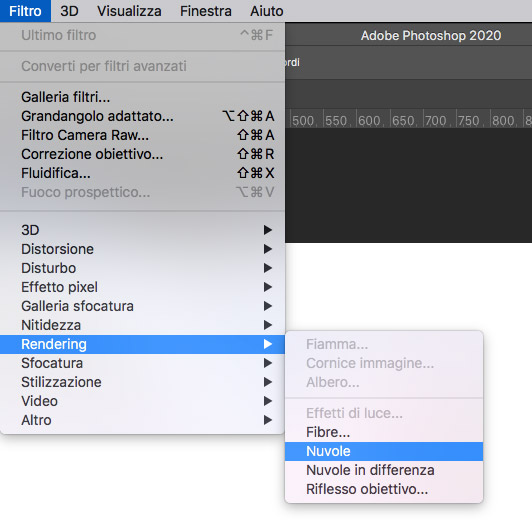This screenshot has height=525, width=532.
Task: Open the Aiuto menu
Action: tap(267, 11)
